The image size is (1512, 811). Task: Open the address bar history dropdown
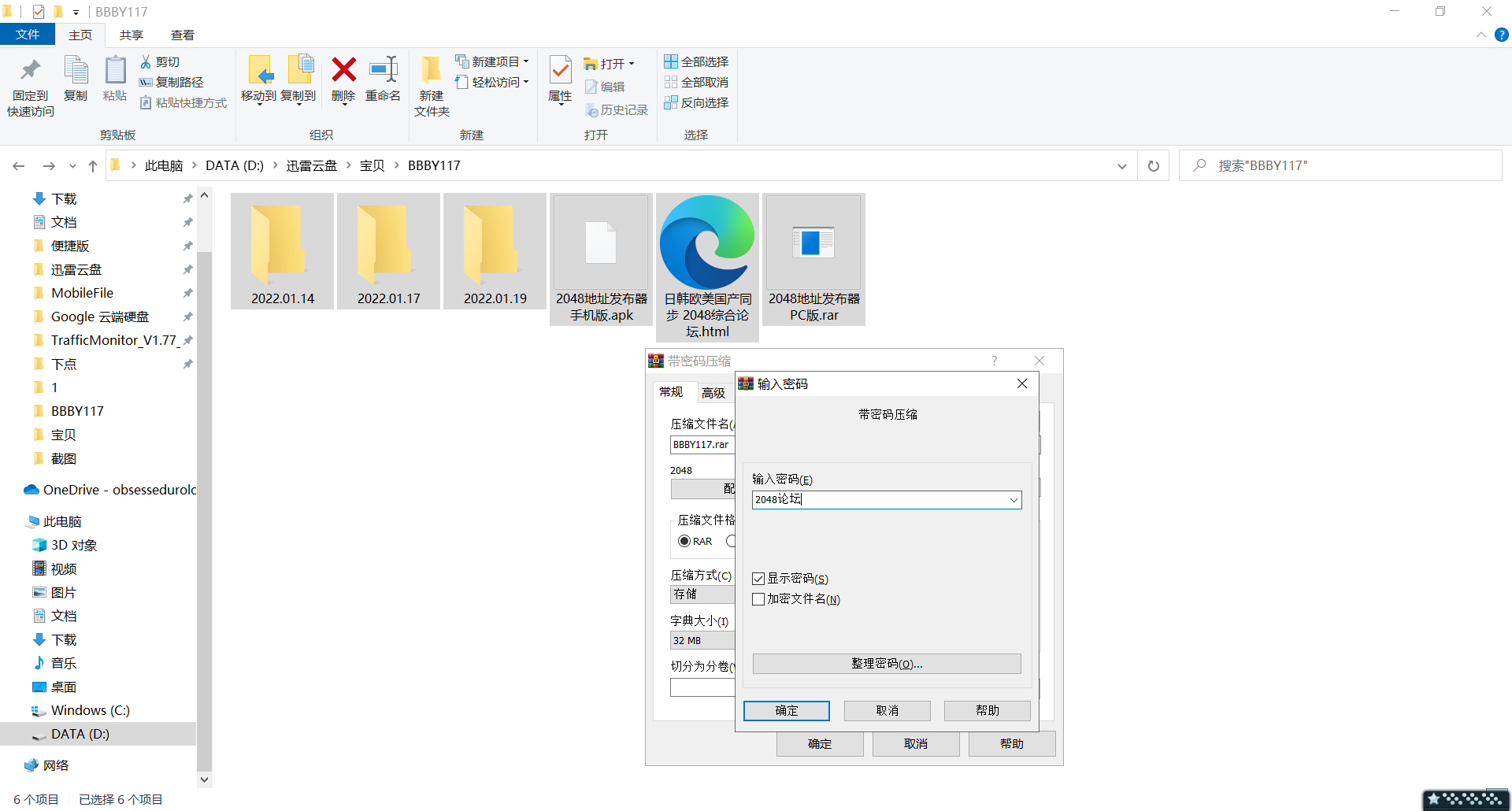click(x=1121, y=166)
